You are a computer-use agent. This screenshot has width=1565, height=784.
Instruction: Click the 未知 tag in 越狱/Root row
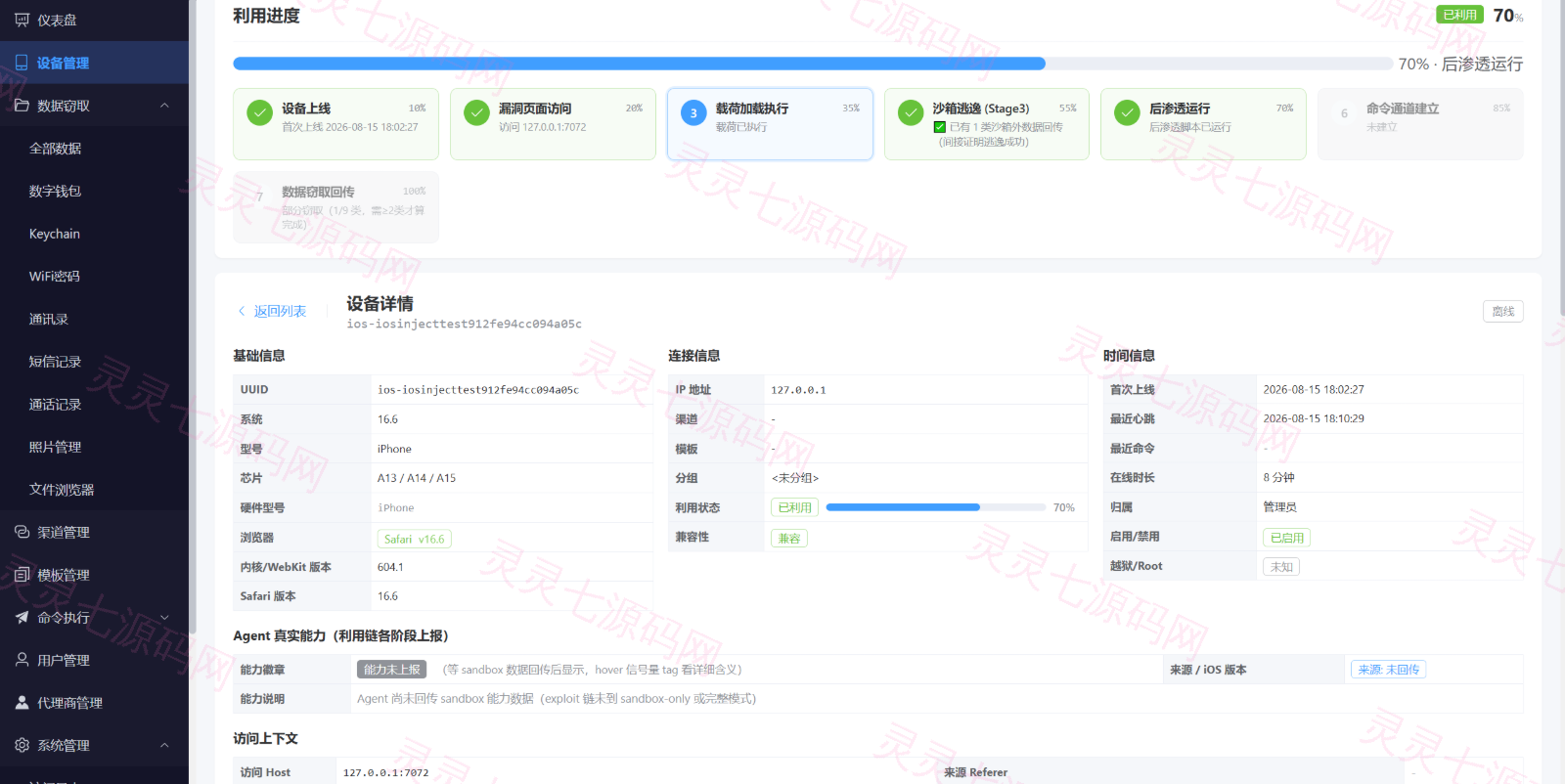[x=1281, y=567]
